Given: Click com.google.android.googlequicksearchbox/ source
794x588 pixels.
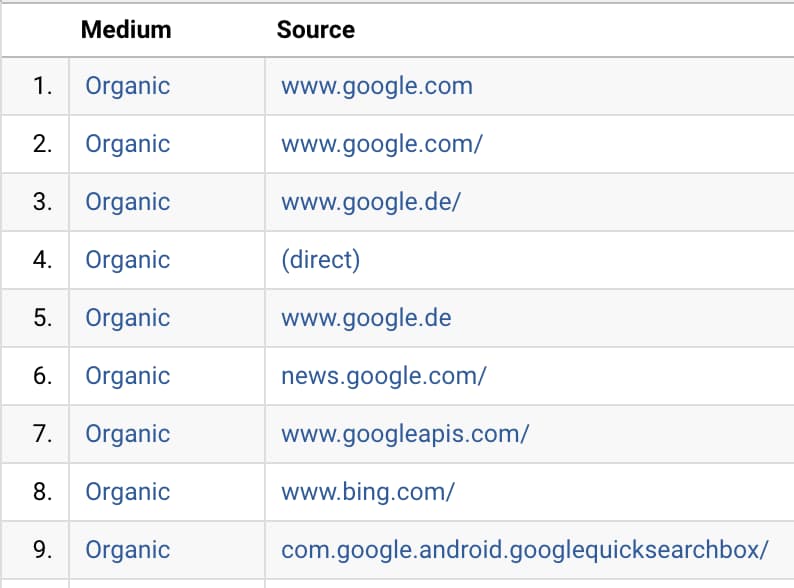Looking at the screenshot, I should click(525, 550).
